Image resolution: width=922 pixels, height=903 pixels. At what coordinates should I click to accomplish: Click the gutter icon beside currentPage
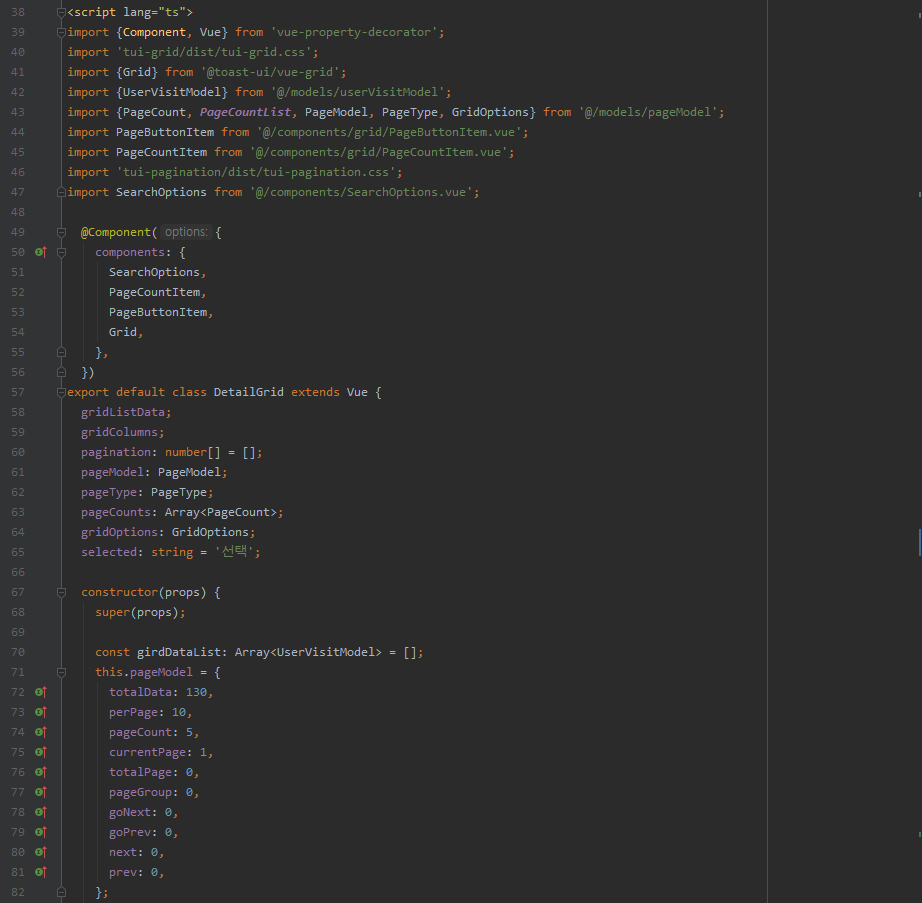(40, 751)
